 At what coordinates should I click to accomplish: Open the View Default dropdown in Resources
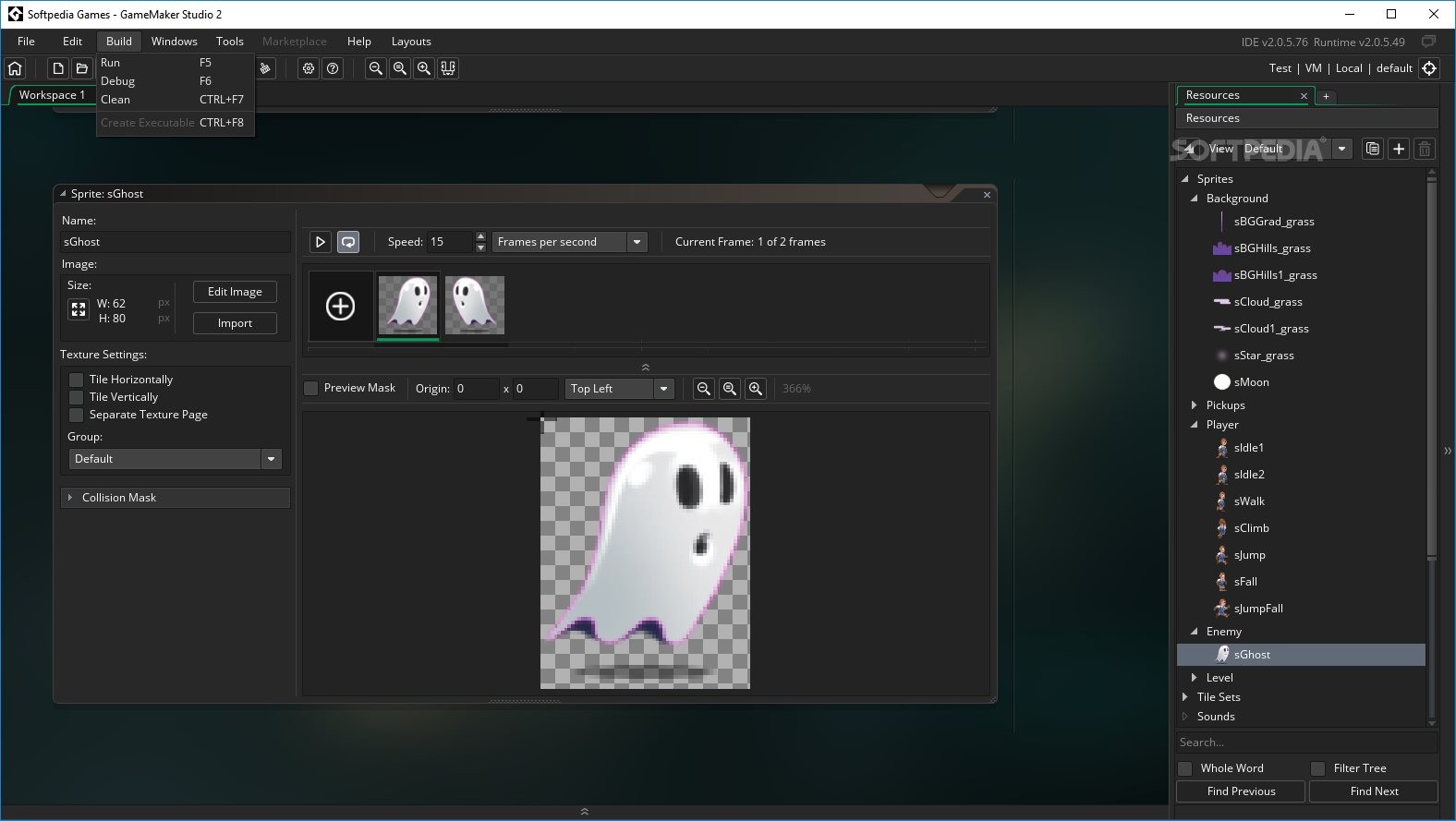tap(1296, 149)
